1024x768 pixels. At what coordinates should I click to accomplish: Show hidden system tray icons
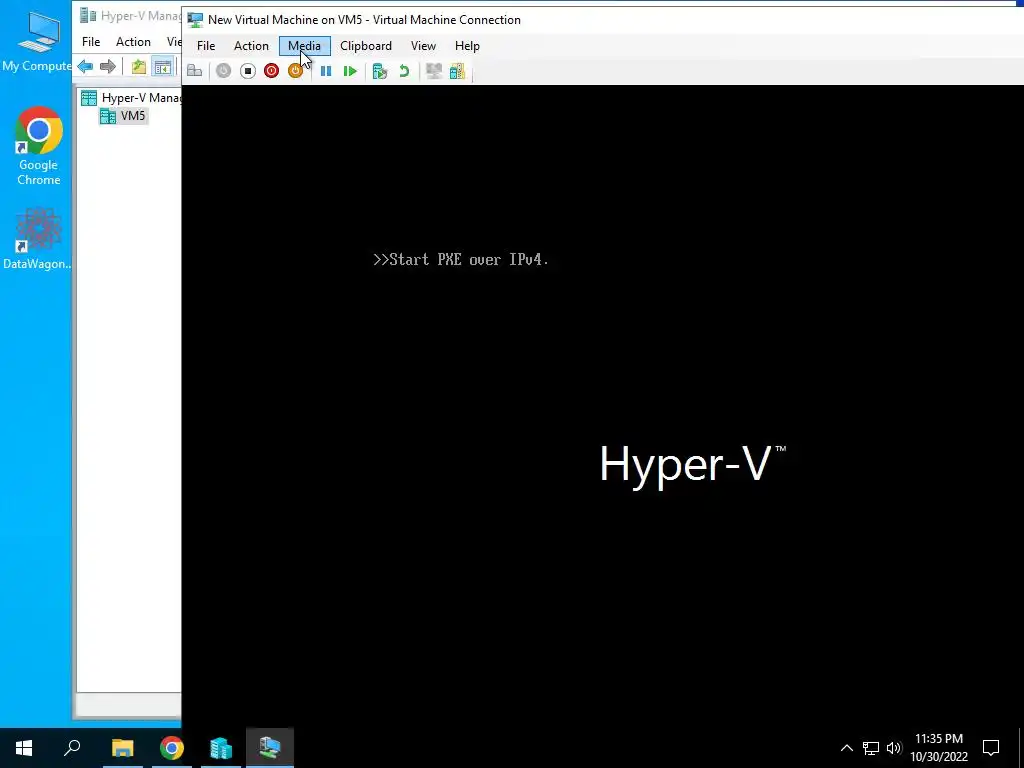point(846,748)
